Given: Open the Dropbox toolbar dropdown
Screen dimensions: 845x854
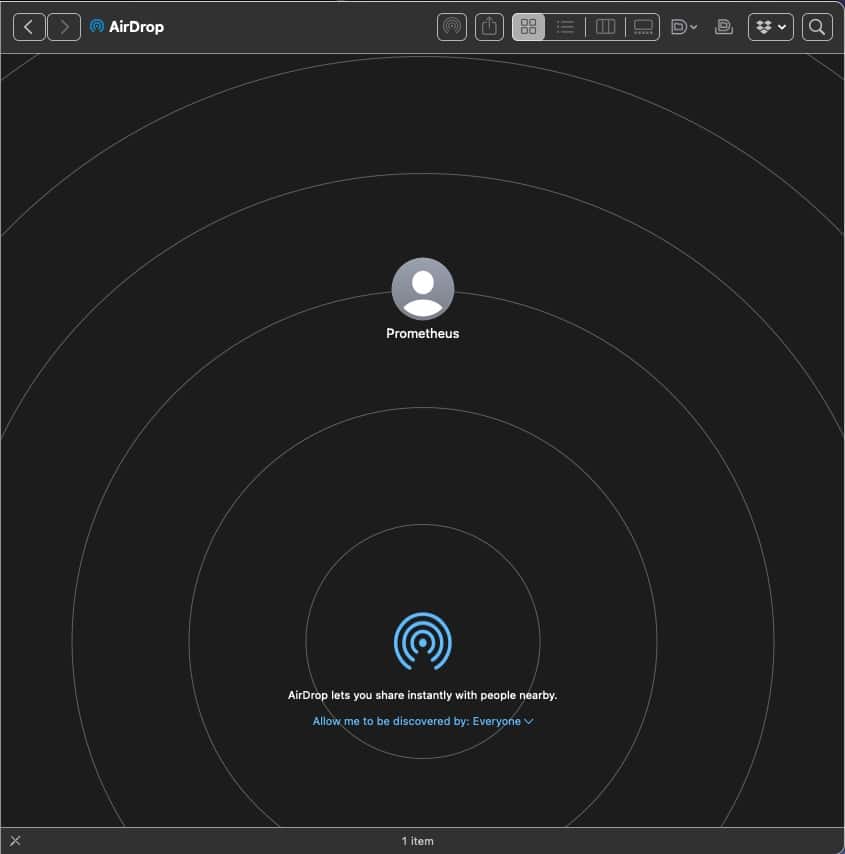Looking at the screenshot, I should click(770, 27).
